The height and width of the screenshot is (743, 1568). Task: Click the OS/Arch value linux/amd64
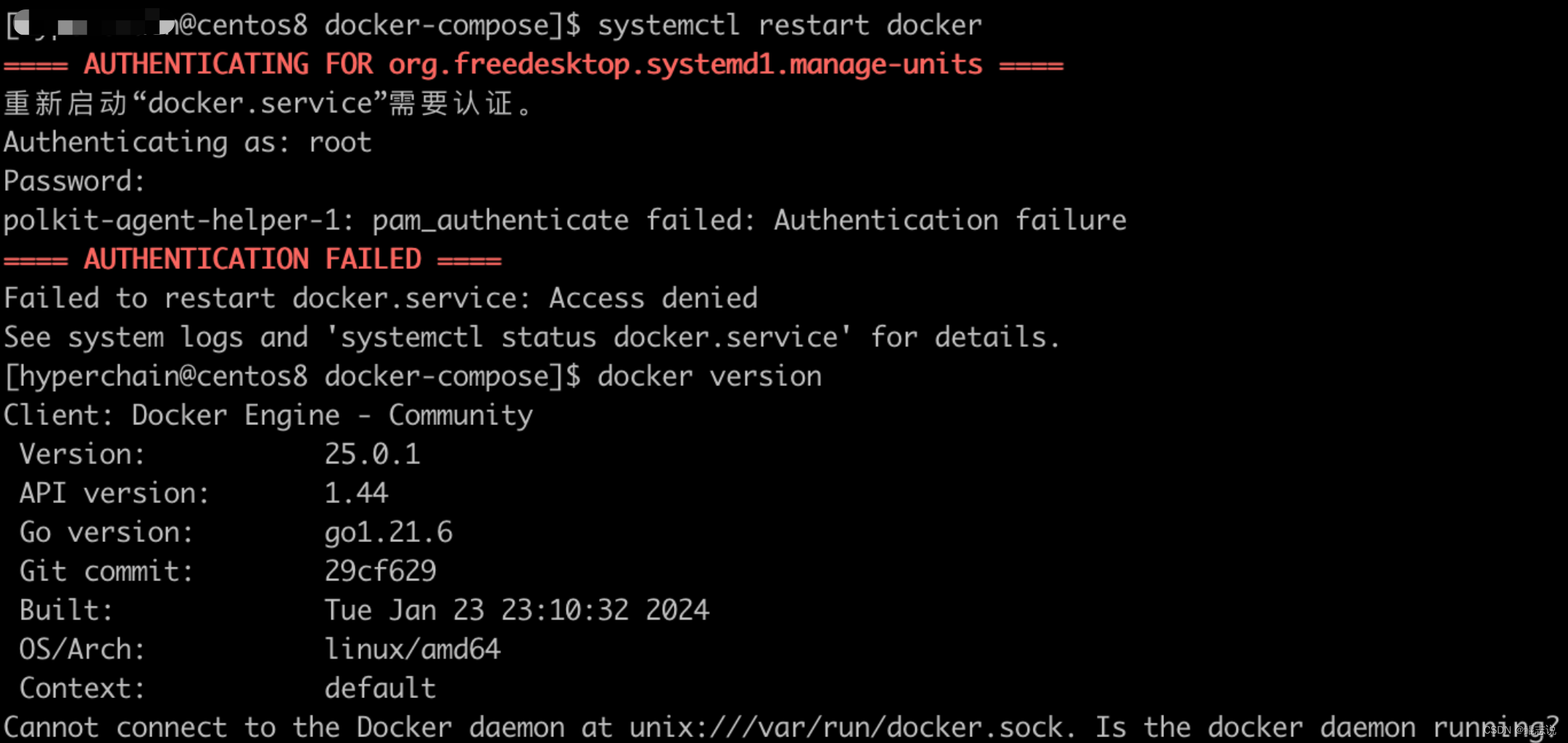pyautogui.click(x=412, y=649)
